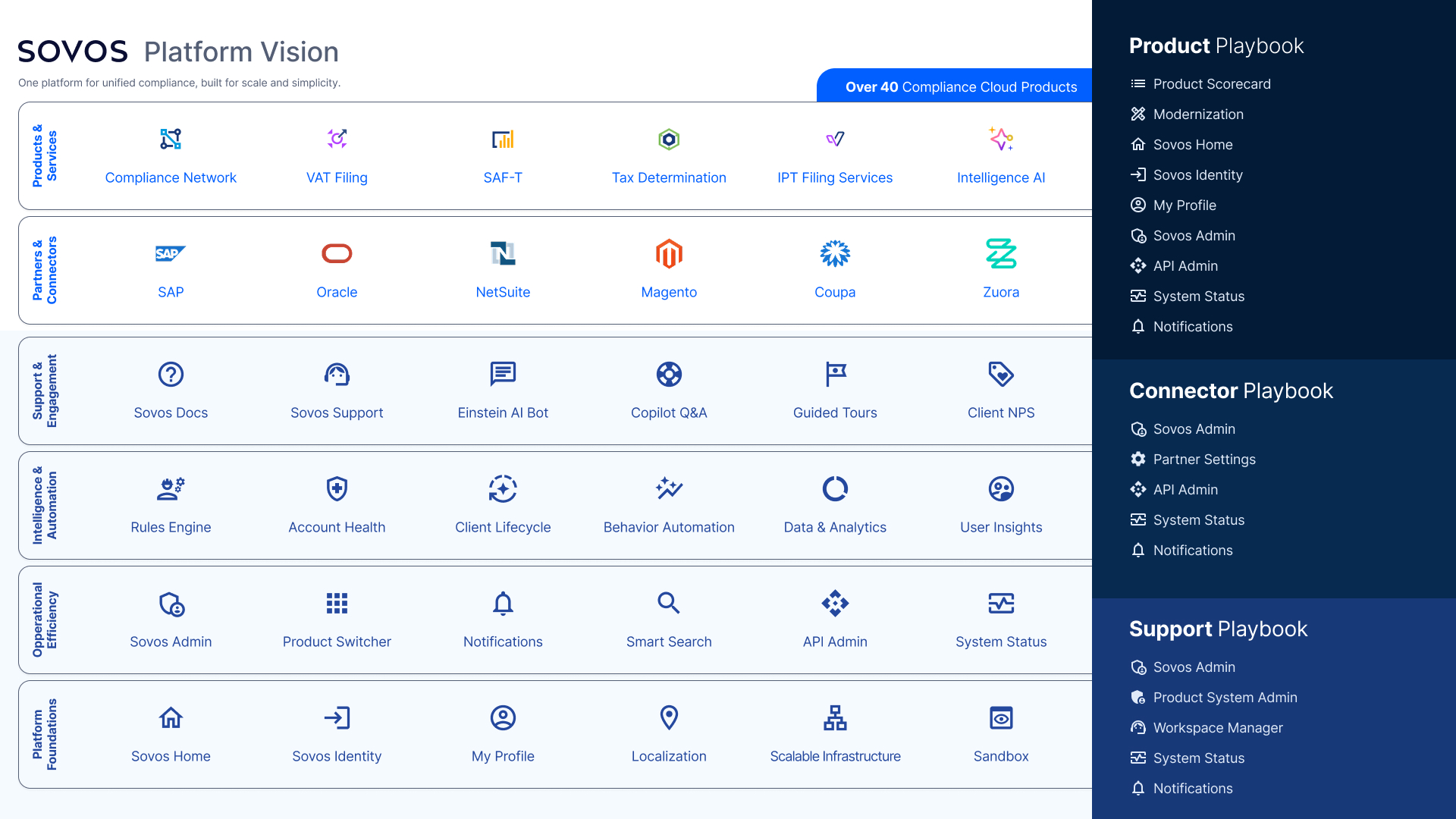Click the Smart Search magnifier icon
This screenshot has height=819, width=1456.
[669, 603]
